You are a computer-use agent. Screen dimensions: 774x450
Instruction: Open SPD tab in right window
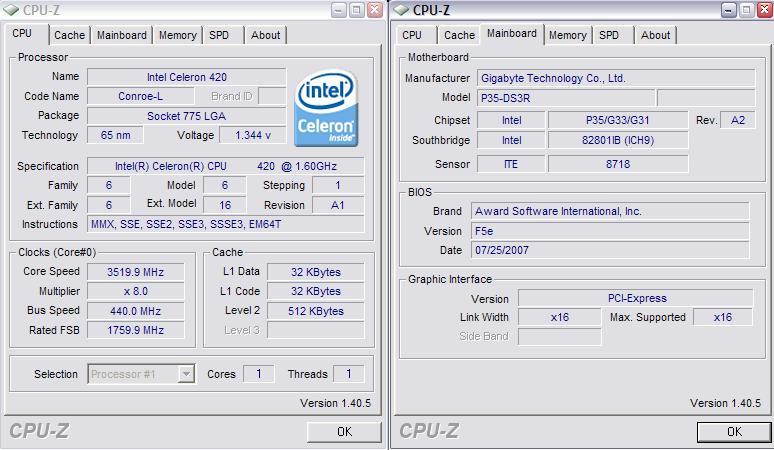609,35
